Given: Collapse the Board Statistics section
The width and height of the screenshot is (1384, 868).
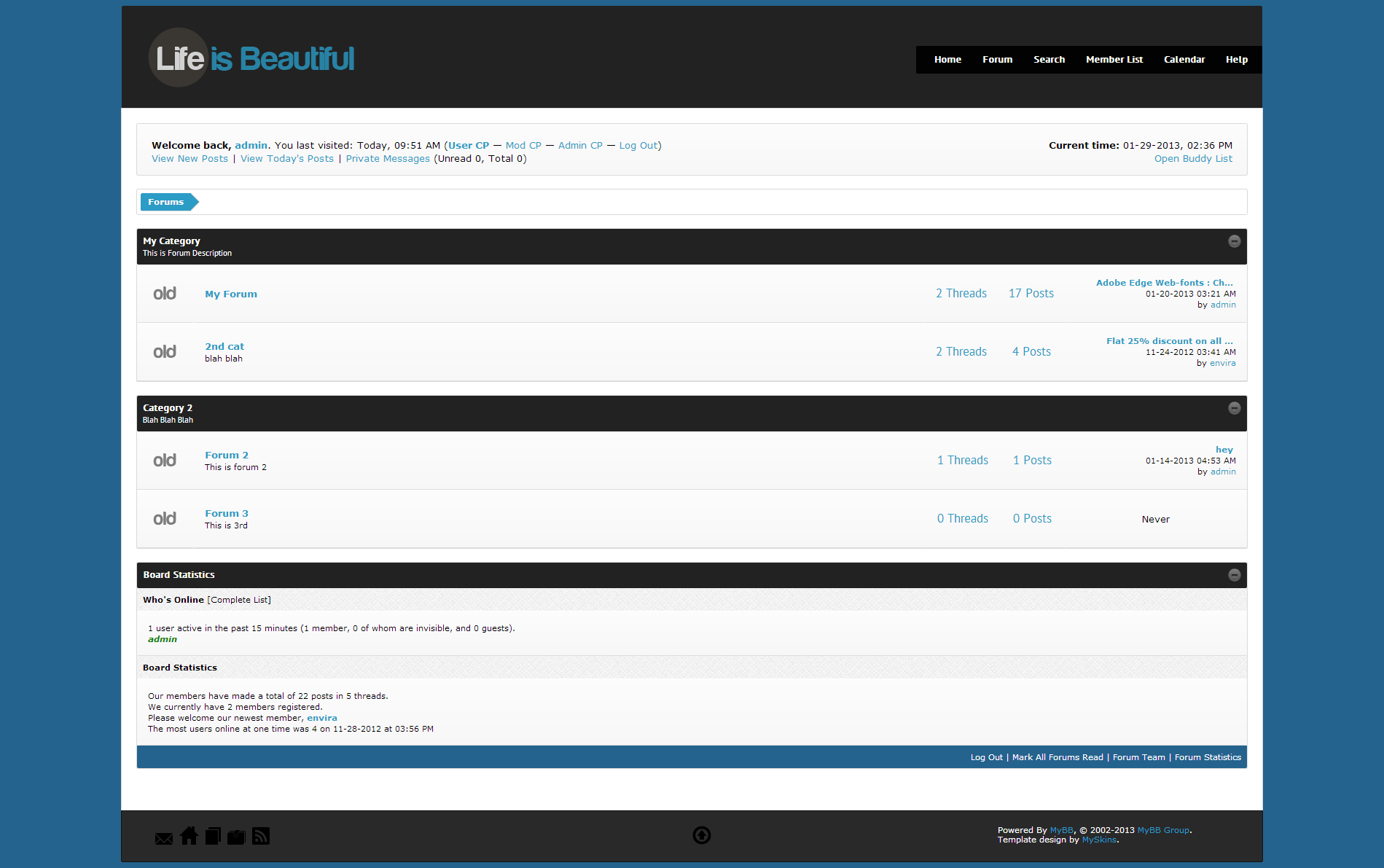Looking at the screenshot, I should (1234, 575).
